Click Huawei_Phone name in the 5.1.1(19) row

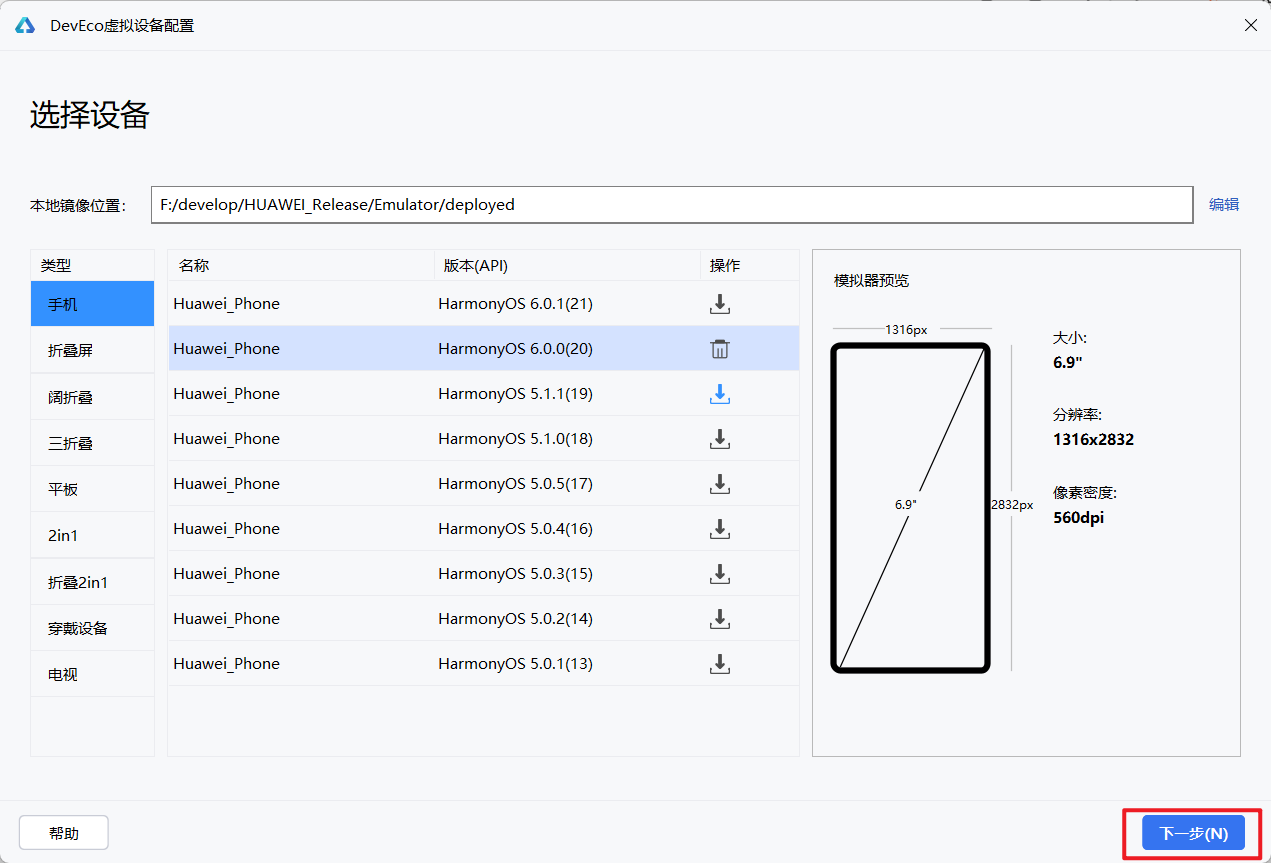pyautogui.click(x=226, y=394)
